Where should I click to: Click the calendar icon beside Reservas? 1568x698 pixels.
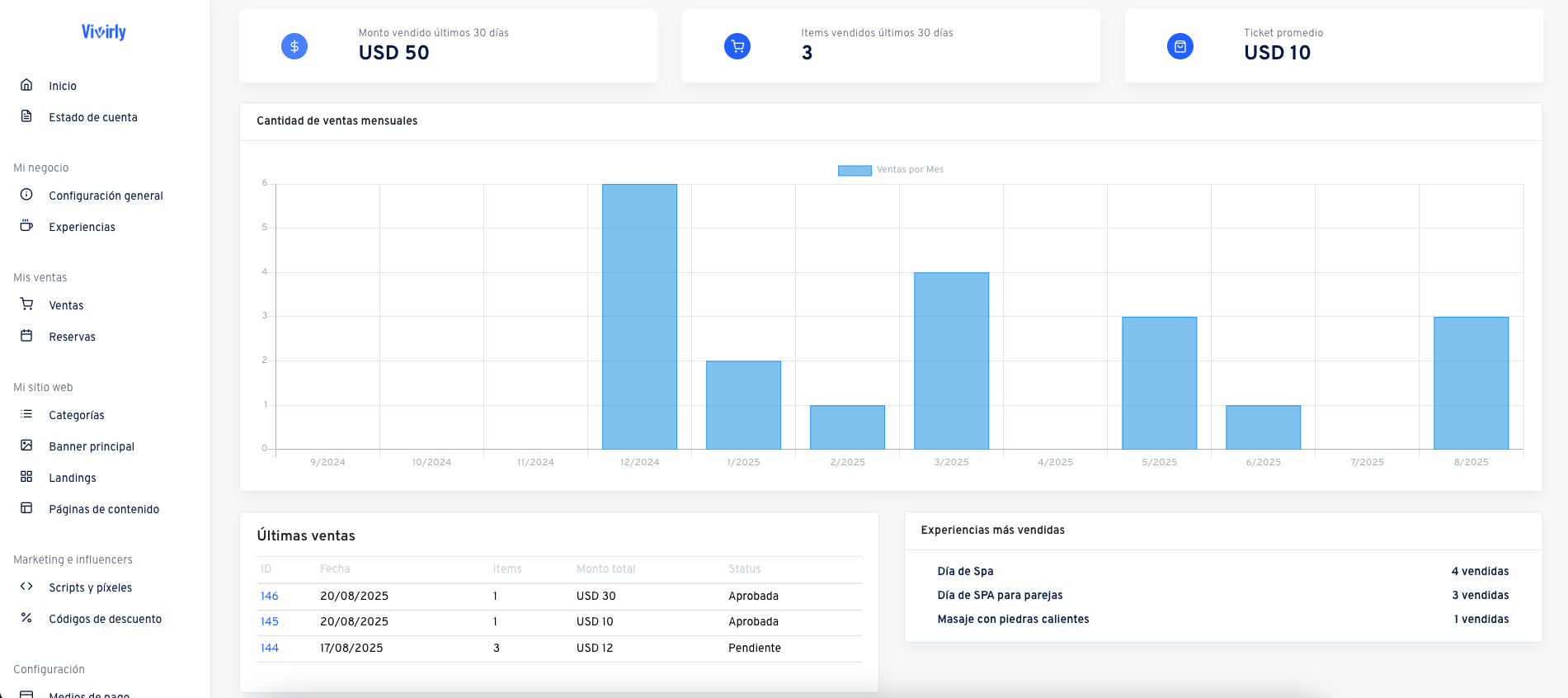[x=26, y=336]
